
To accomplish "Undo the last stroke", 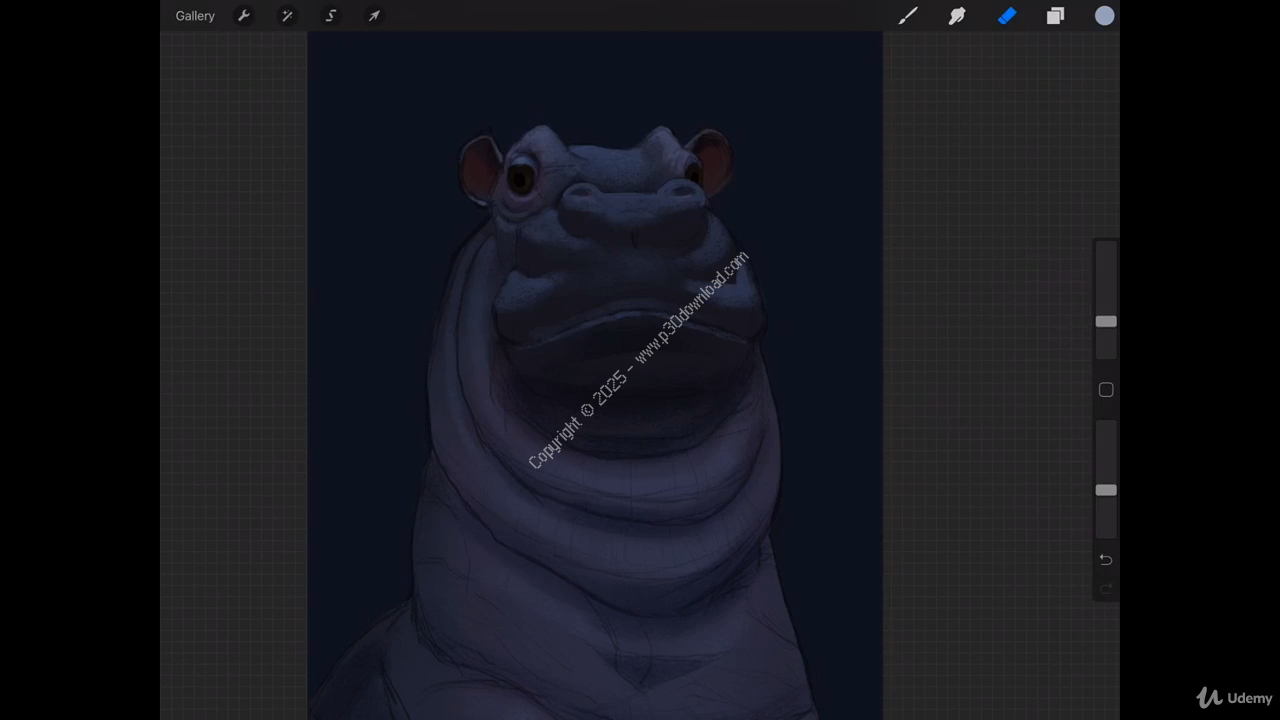I will click(1106, 559).
